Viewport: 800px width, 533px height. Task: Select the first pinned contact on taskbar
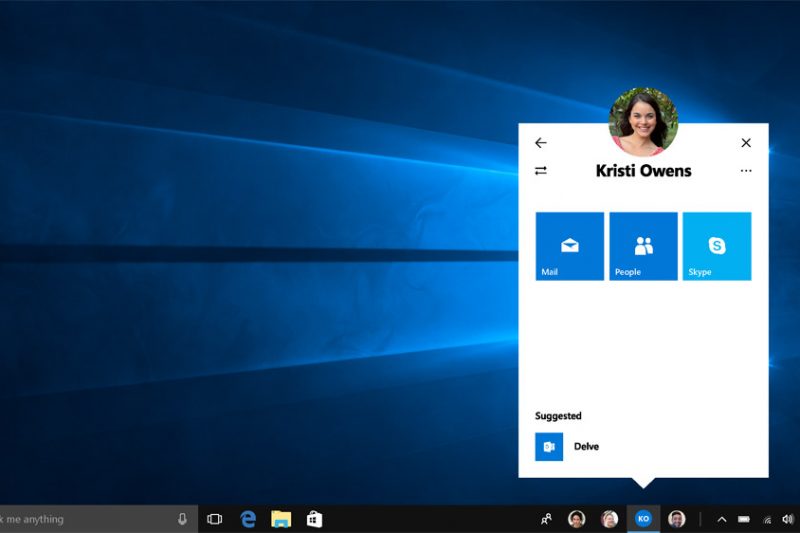[577, 519]
